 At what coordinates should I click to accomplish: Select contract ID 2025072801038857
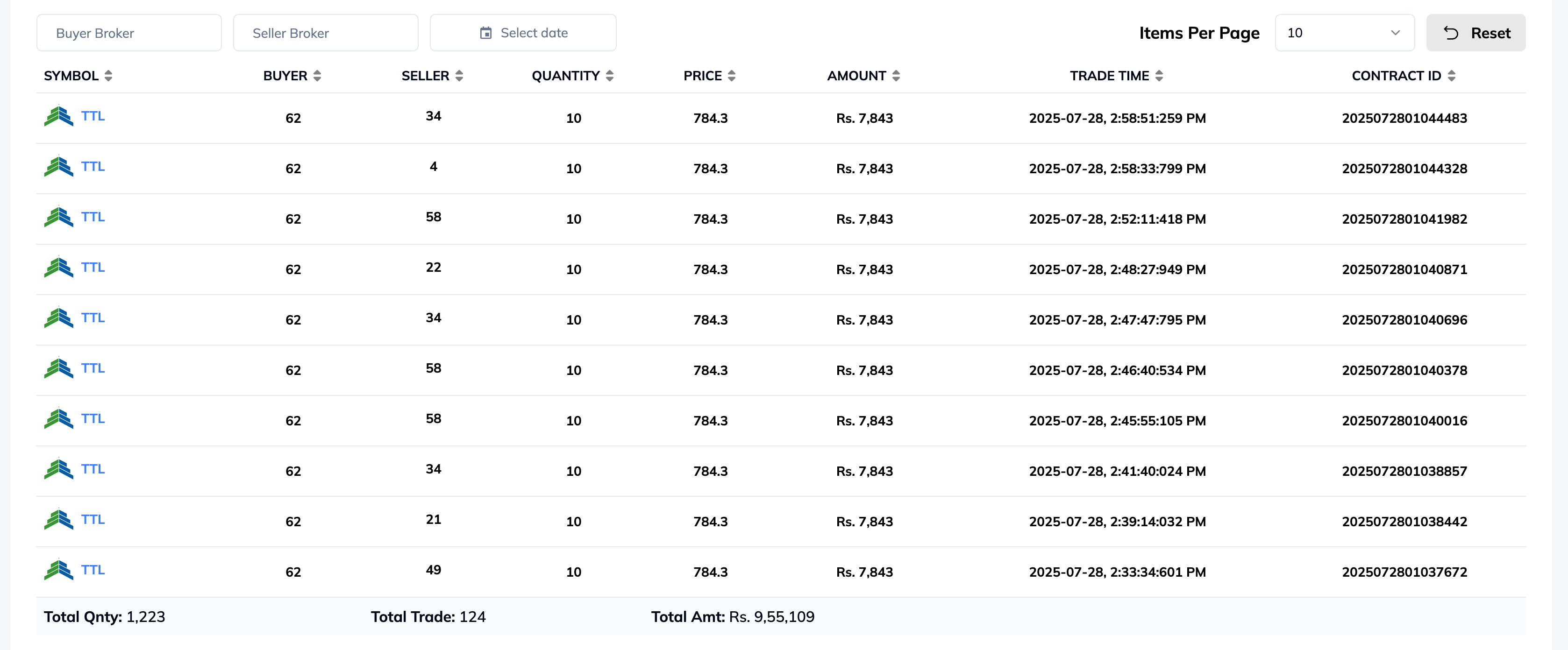[1404, 472]
